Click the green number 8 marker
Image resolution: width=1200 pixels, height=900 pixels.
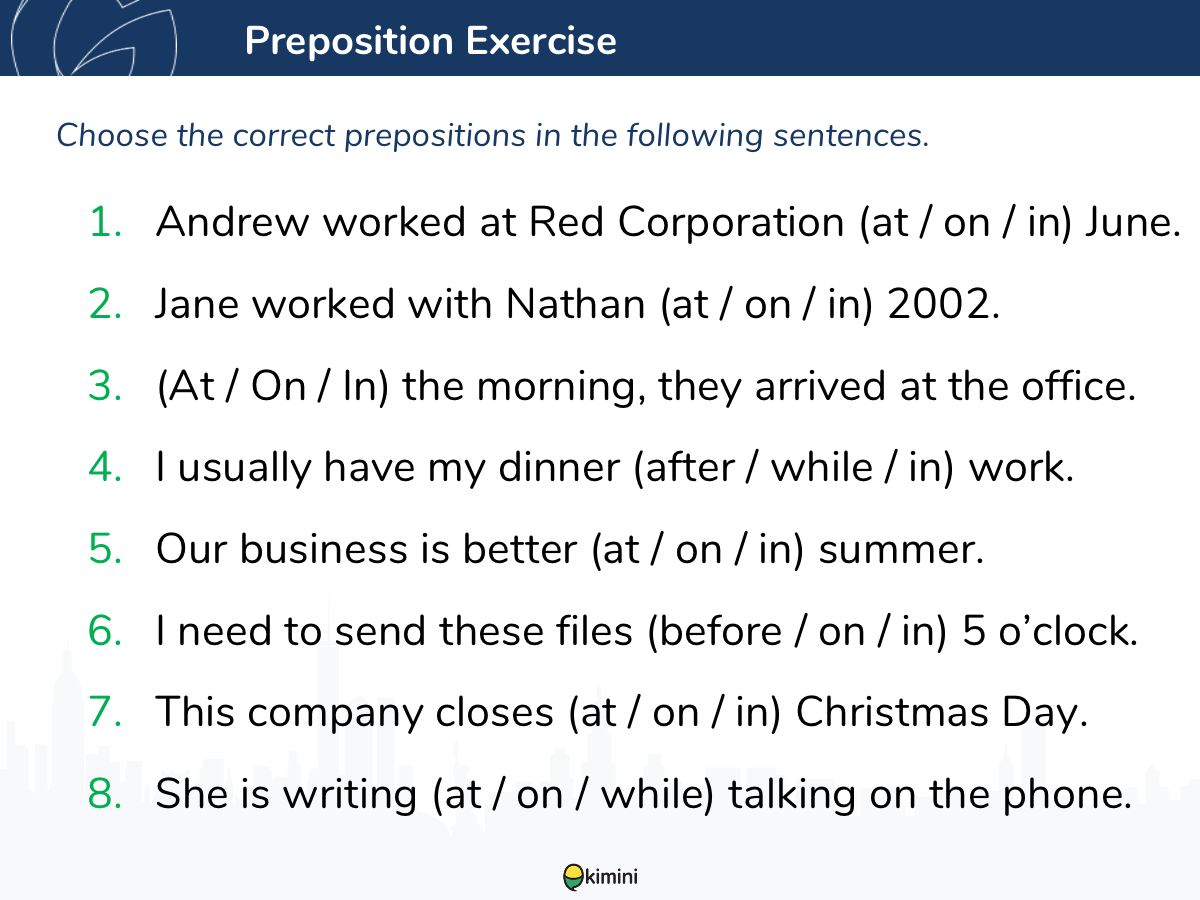[105, 796]
